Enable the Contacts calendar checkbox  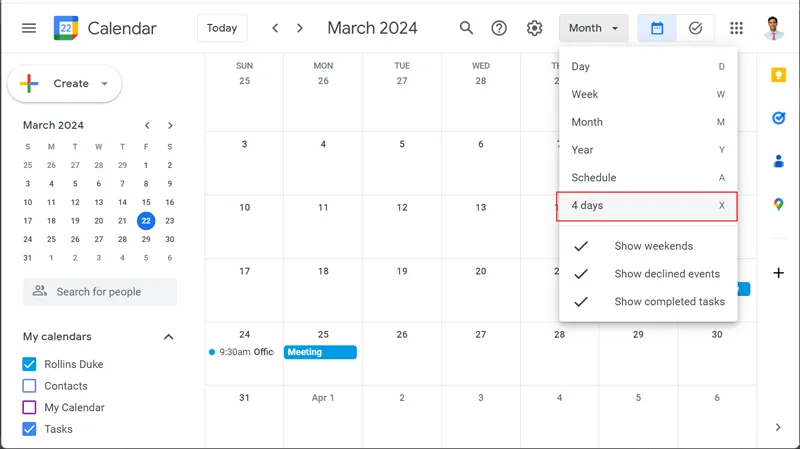[x=29, y=386]
